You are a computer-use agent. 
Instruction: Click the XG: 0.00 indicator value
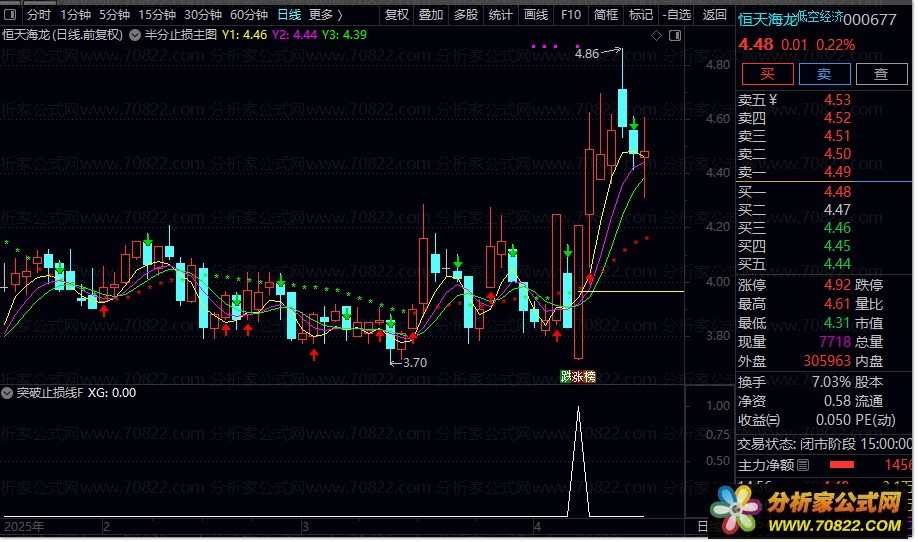click(112, 393)
